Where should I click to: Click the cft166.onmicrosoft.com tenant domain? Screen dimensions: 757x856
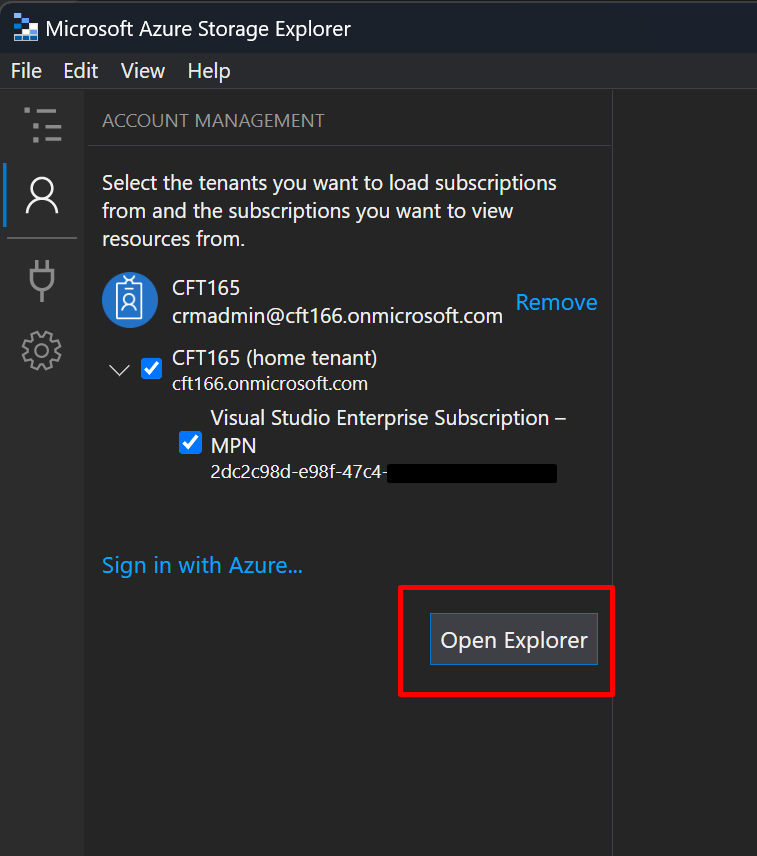(x=270, y=384)
